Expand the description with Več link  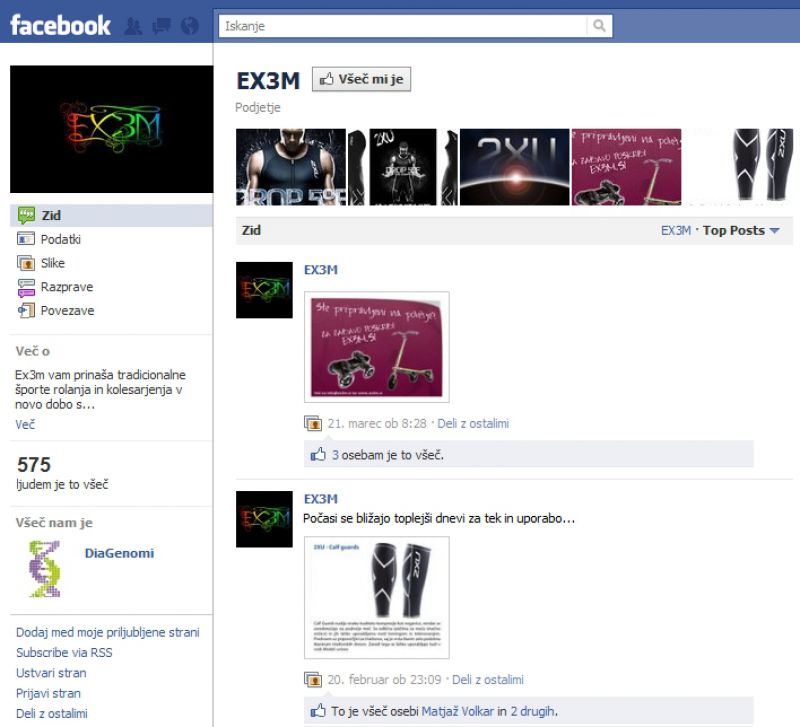coord(25,424)
